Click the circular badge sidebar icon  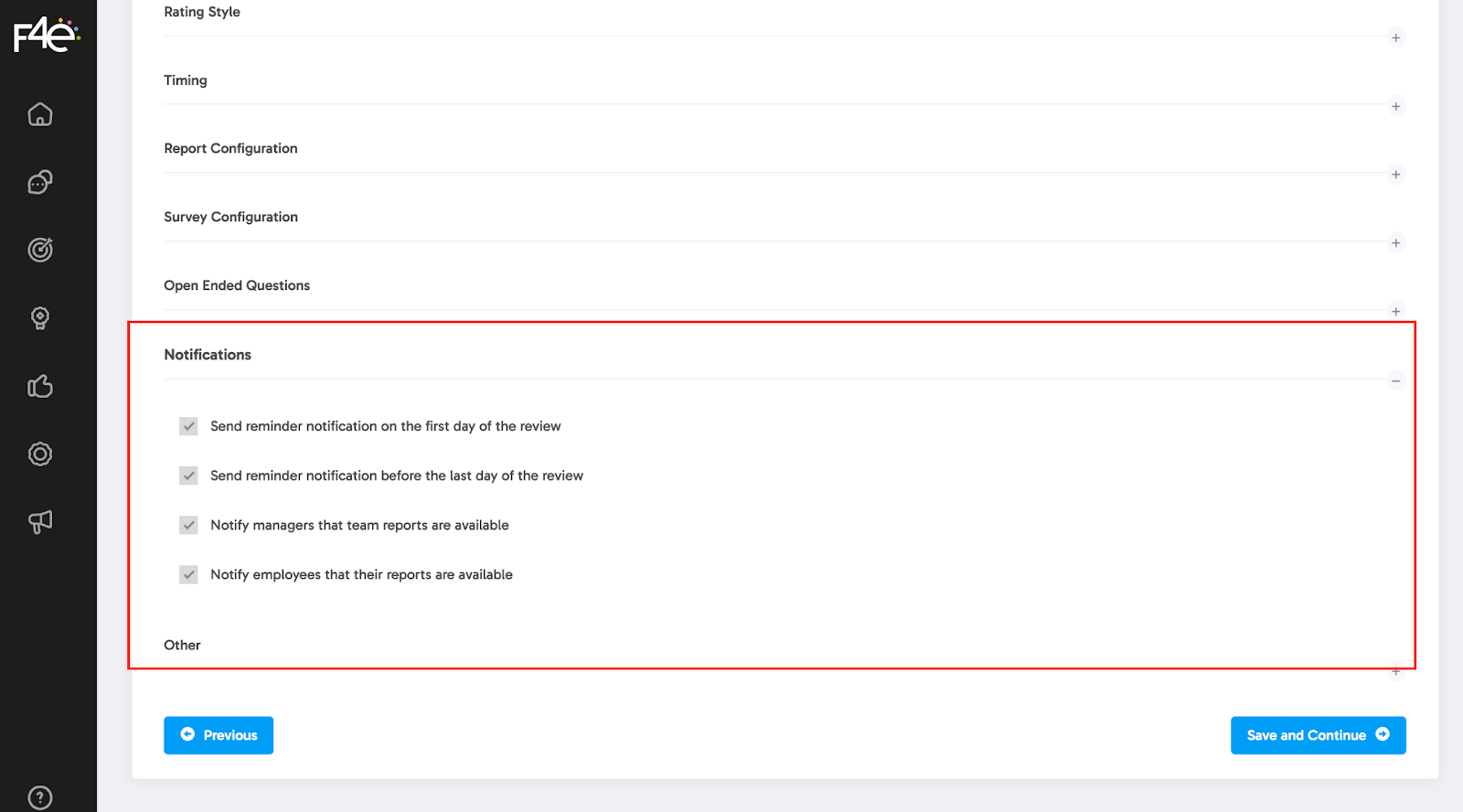tap(40, 454)
